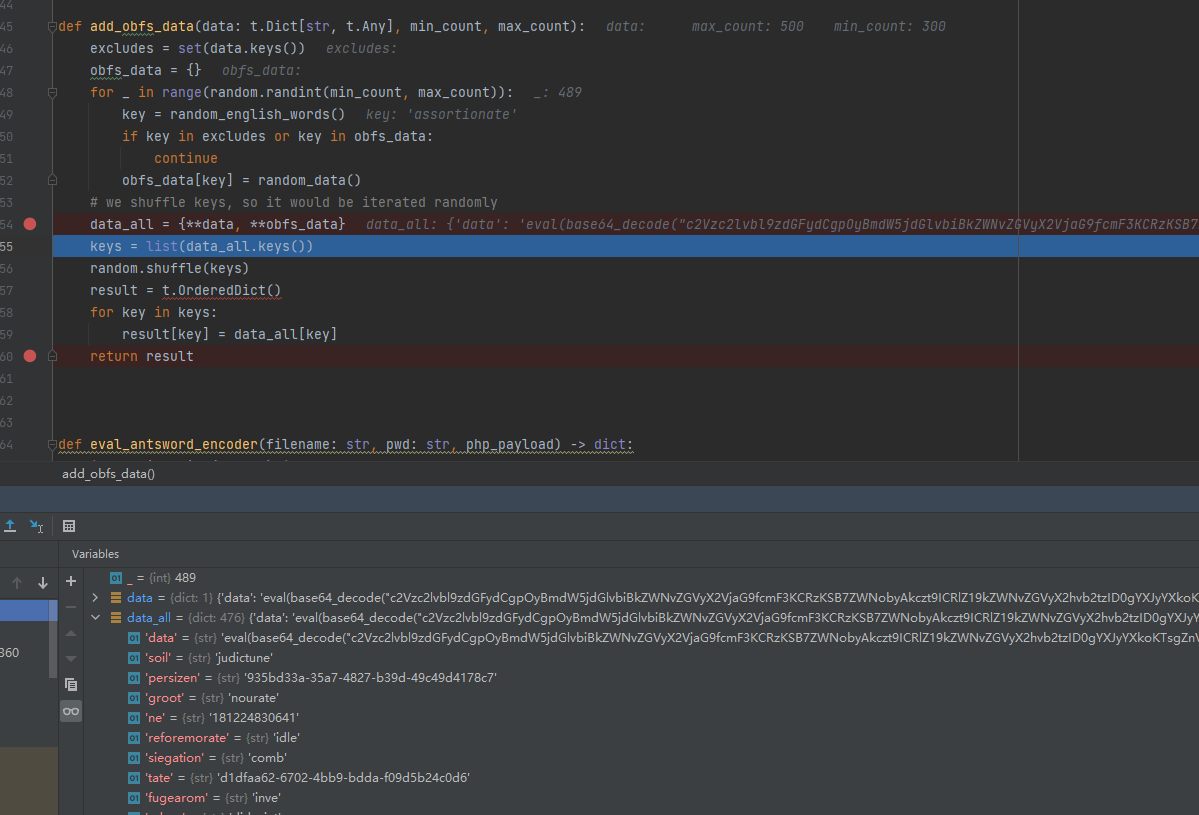Select previous frame with the up arrow
Image resolution: width=1199 pixels, height=815 pixels.
tap(17, 583)
